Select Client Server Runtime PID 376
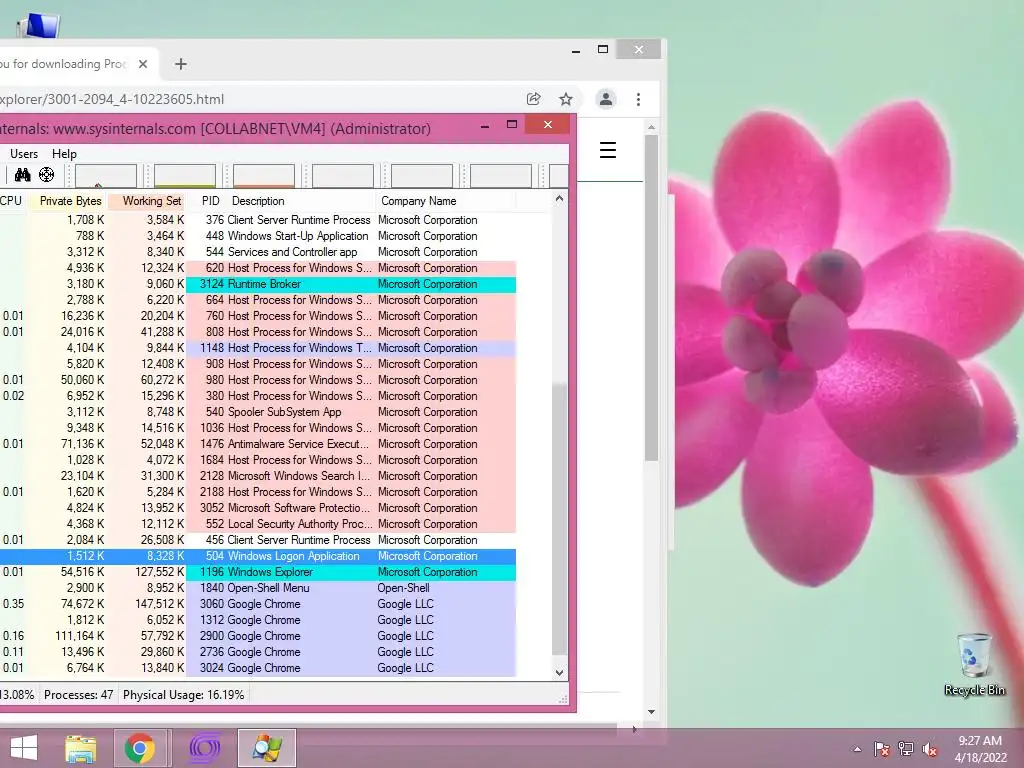 (258, 220)
